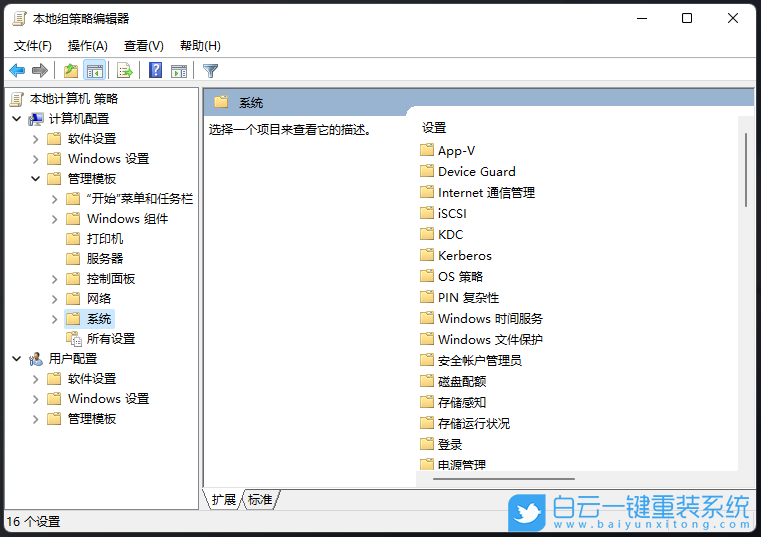
Task: Go up one level with folder icon
Action: (71, 71)
